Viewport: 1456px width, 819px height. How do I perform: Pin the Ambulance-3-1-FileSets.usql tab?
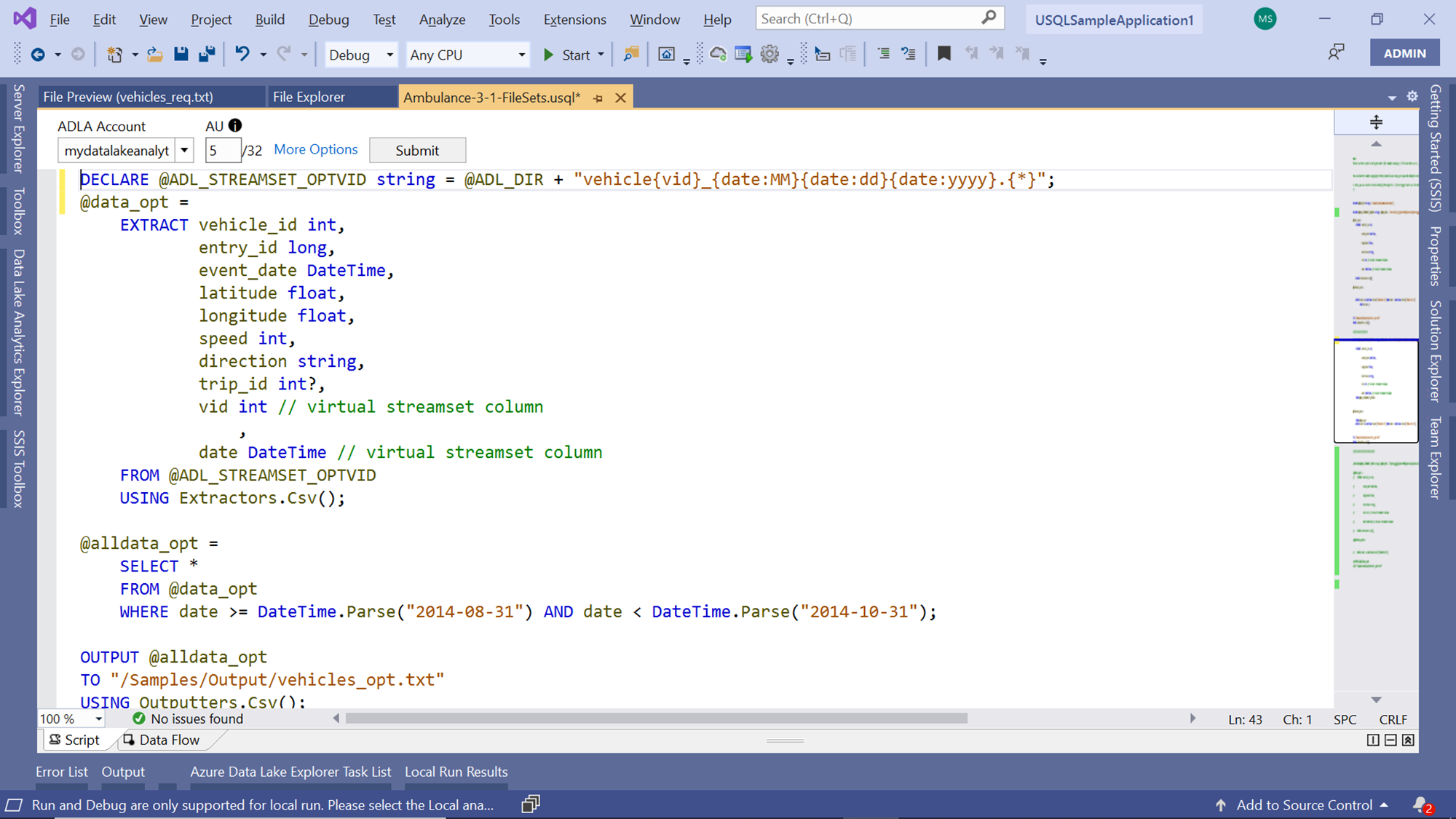(x=598, y=98)
